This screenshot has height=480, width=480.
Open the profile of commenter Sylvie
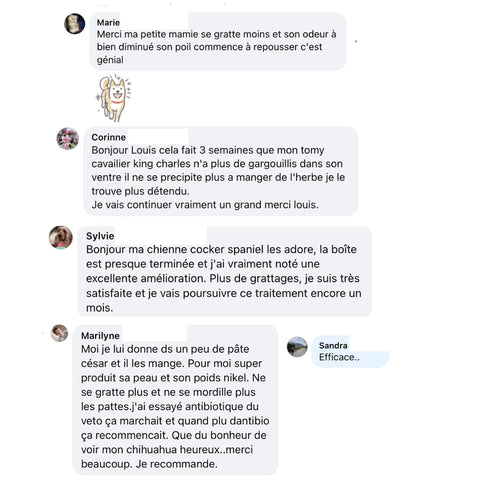[x=100, y=236]
